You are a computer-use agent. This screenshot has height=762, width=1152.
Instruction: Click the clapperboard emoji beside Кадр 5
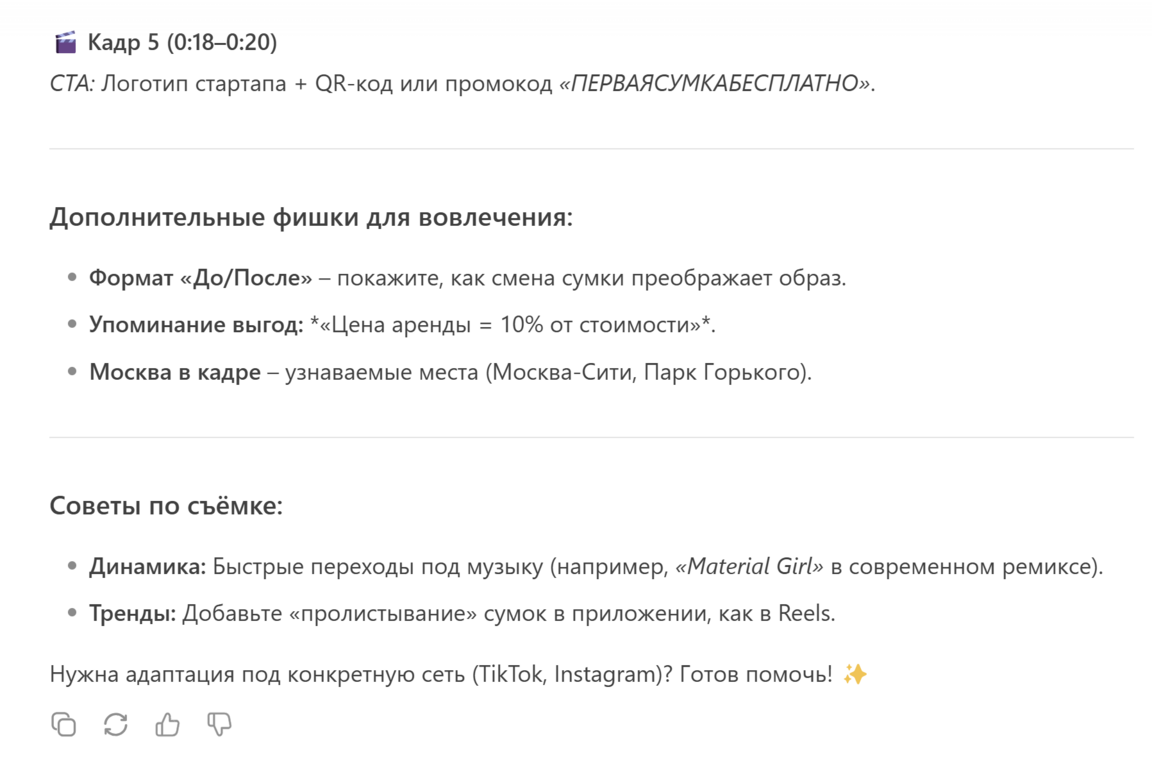[65, 42]
